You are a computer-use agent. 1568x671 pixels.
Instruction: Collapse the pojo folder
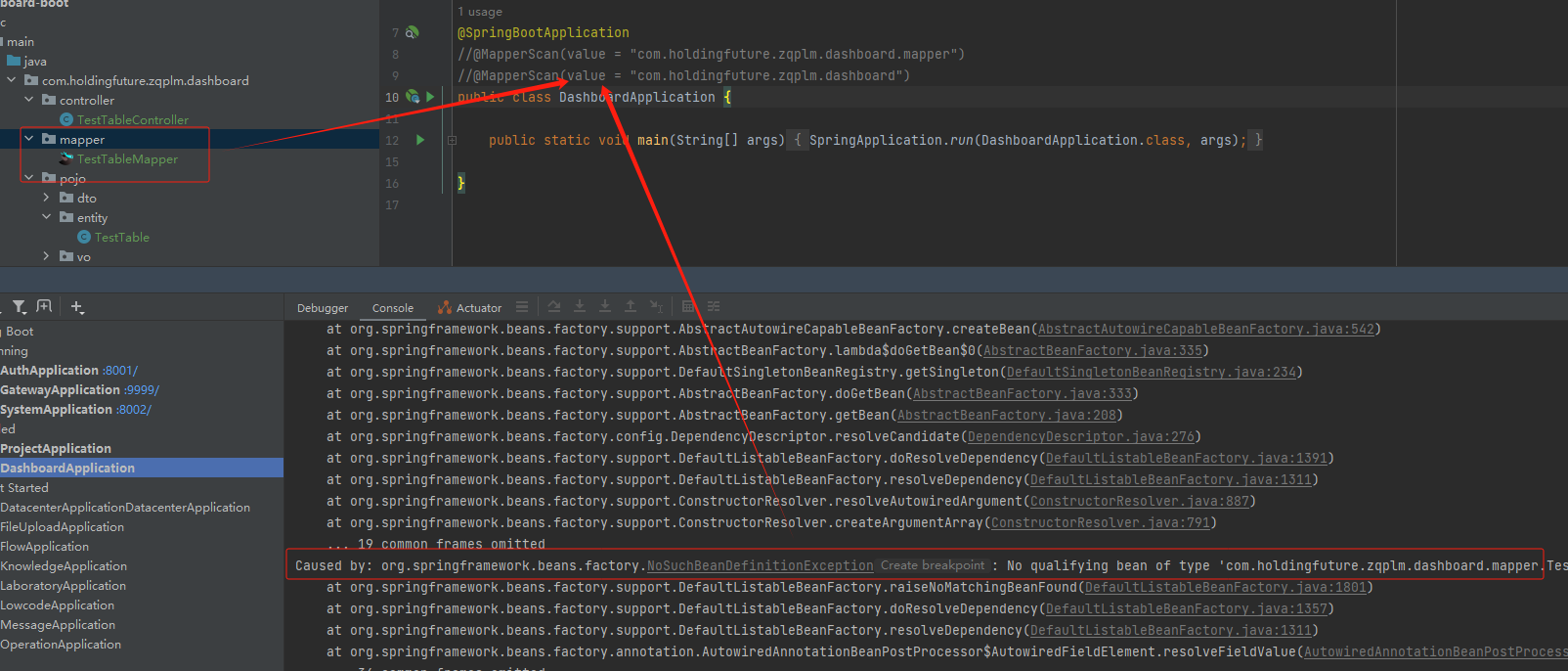tap(28, 178)
